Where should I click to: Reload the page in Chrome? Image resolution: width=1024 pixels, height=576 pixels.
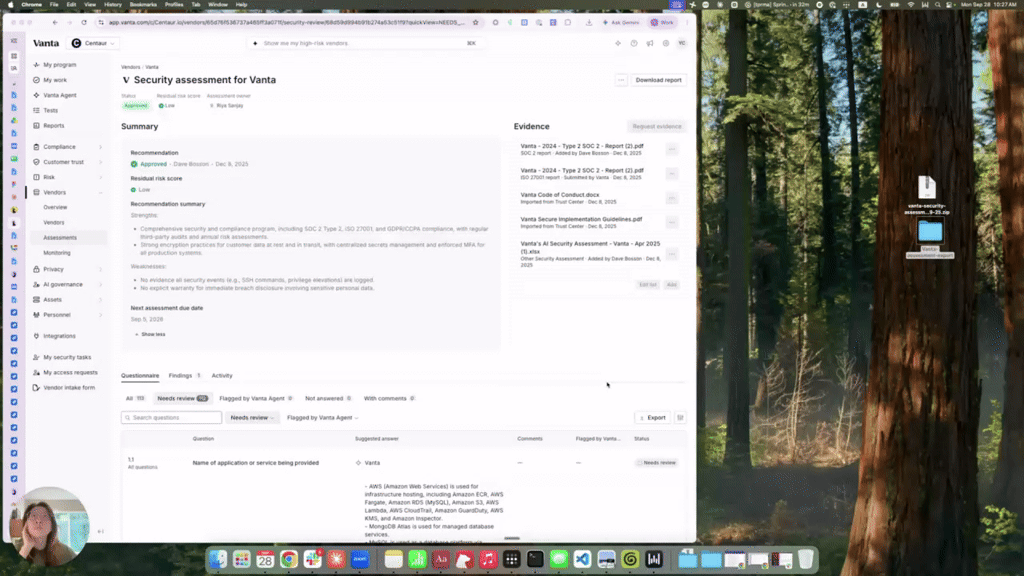(84, 22)
